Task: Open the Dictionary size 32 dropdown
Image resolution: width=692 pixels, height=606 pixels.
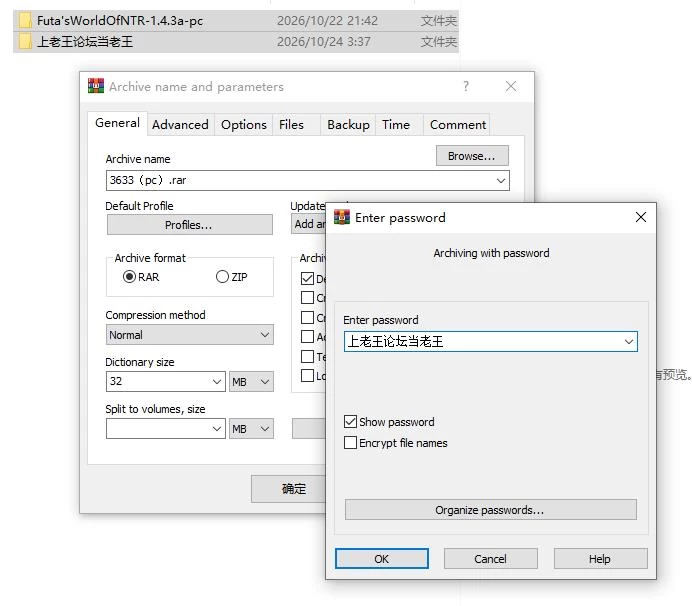Action: [216, 381]
